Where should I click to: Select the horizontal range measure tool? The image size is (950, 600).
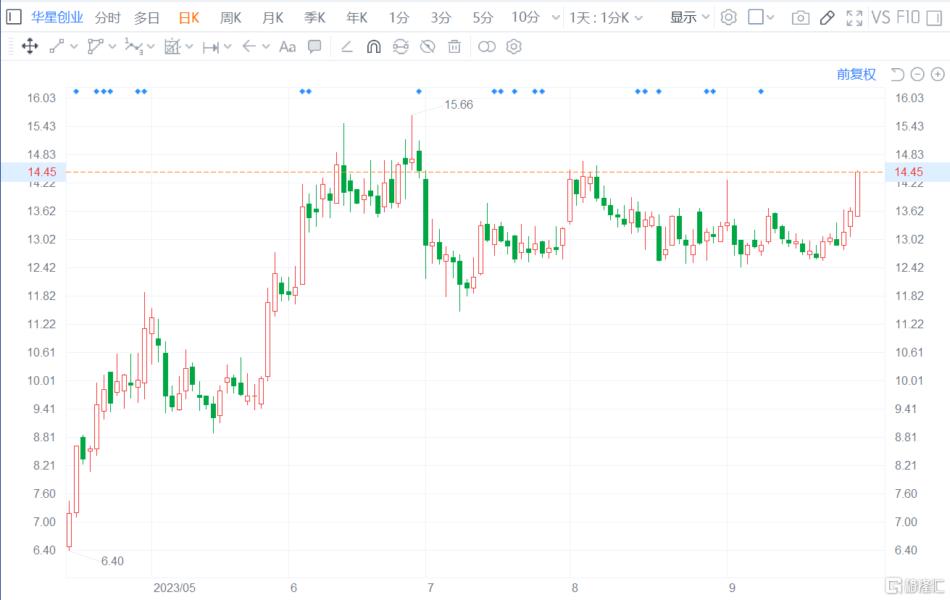210,47
